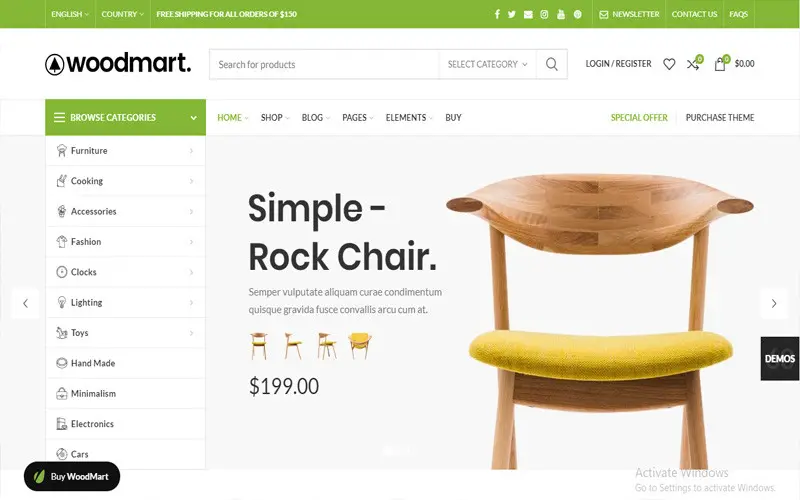Image resolution: width=800 pixels, height=500 pixels.
Task: Open the Twitter social icon
Action: point(512,14)
